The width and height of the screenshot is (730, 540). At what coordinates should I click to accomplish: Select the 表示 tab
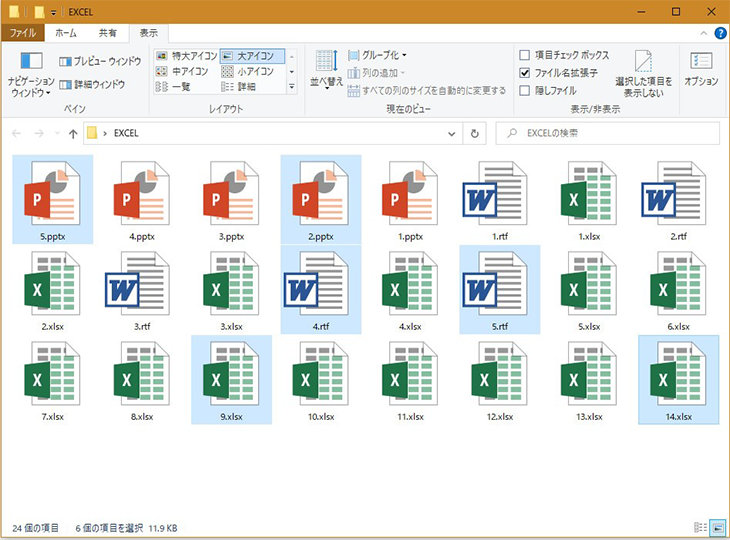click(x=149, y=33)
